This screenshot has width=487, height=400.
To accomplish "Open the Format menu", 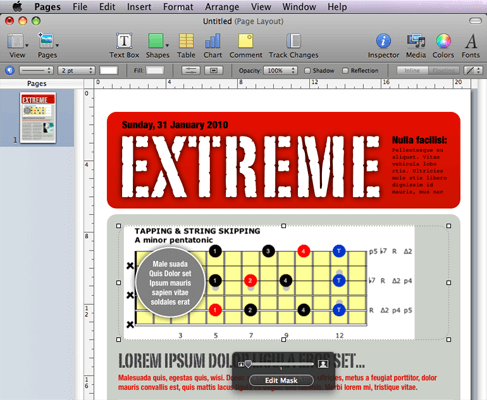I will (x=178, y=7).
